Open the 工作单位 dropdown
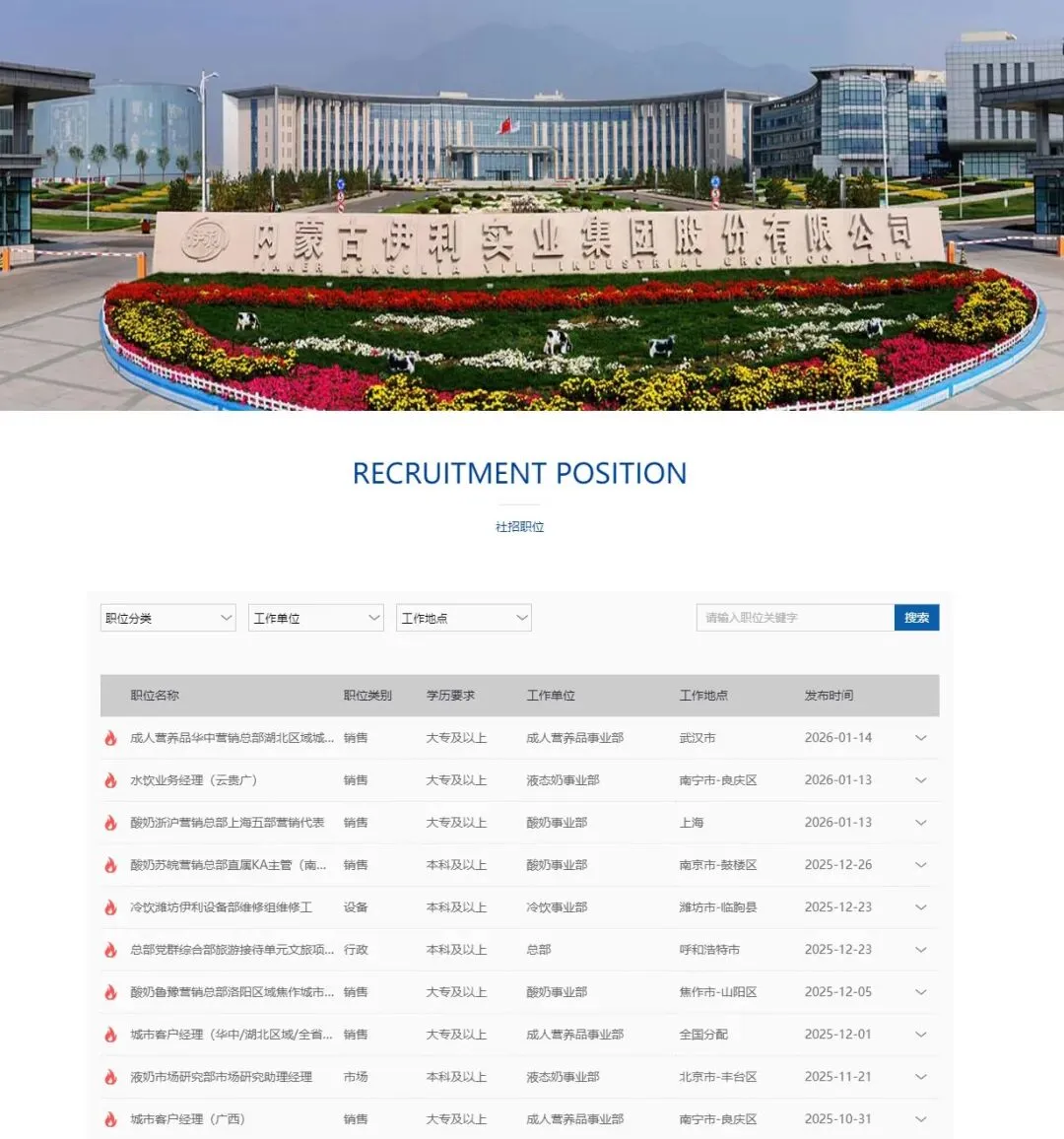 pos(316,618)
